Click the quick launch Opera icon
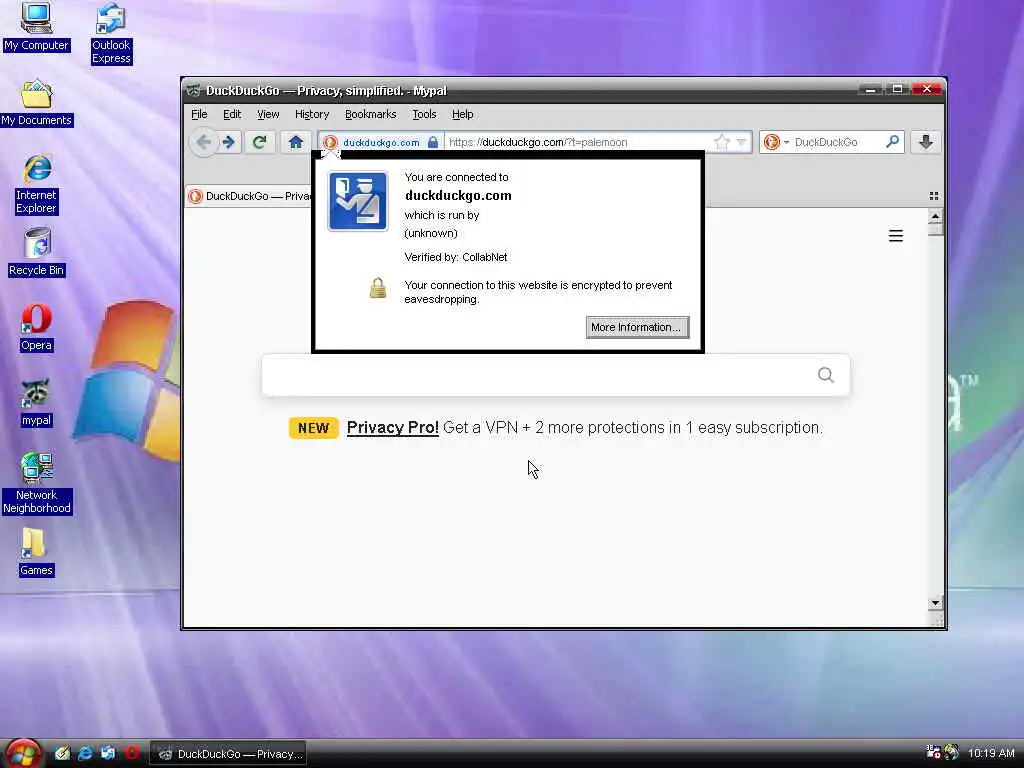This screenshot has height=768, width=1024. (x=132, y=752)
